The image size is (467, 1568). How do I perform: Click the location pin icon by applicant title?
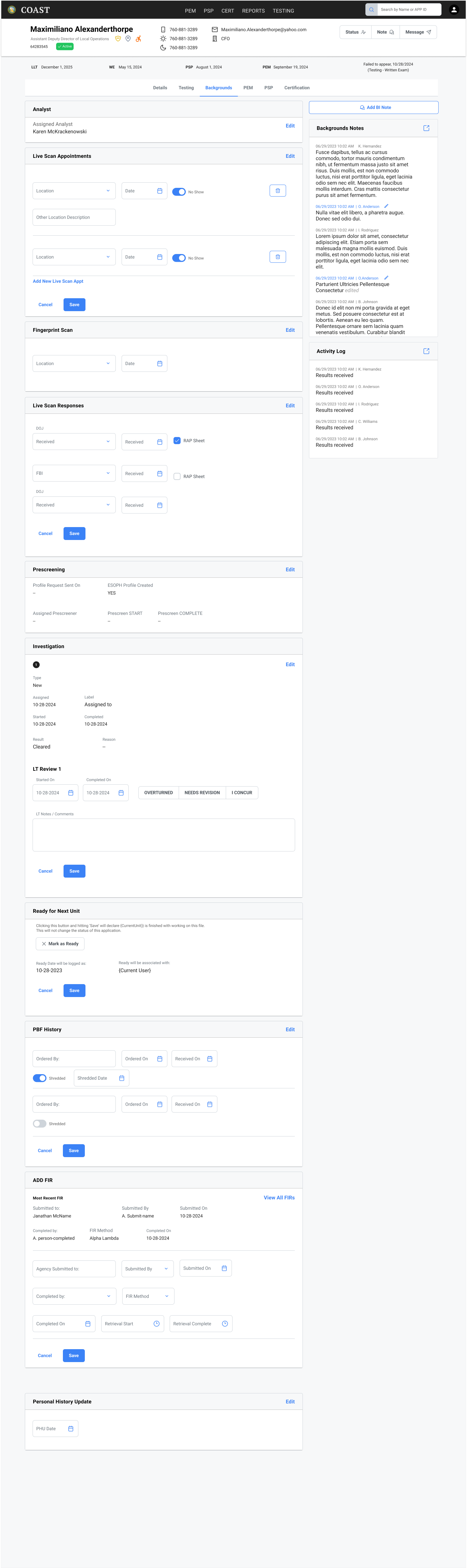128,39
